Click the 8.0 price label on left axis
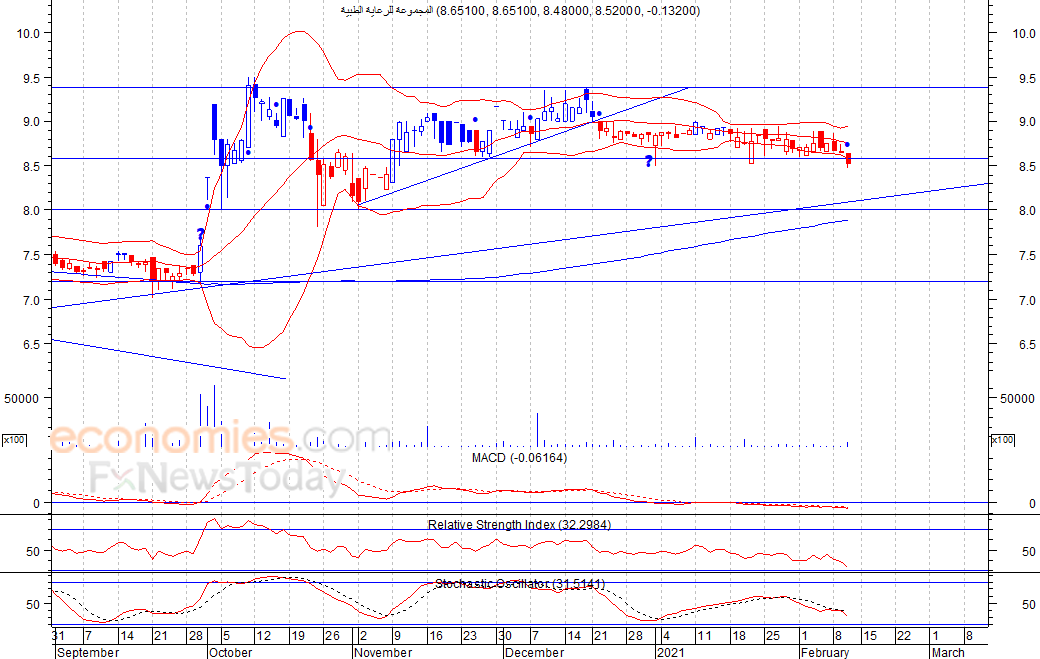Screen dimensions: 1040x659 [x=32, y=210]
